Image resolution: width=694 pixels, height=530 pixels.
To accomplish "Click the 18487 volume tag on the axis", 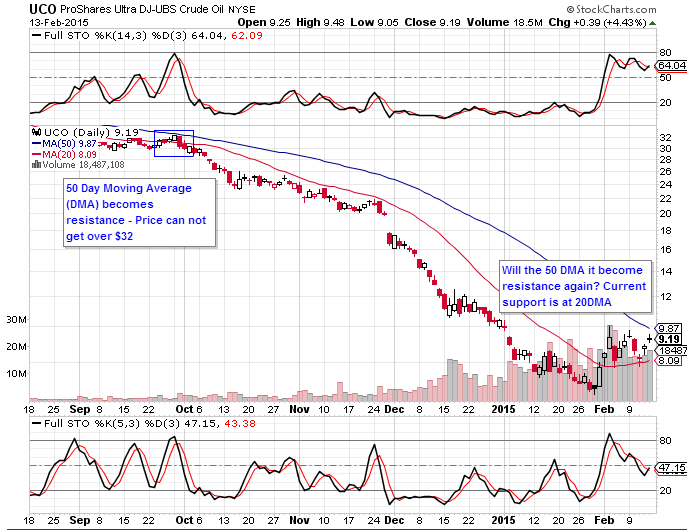I will [671, 350].
